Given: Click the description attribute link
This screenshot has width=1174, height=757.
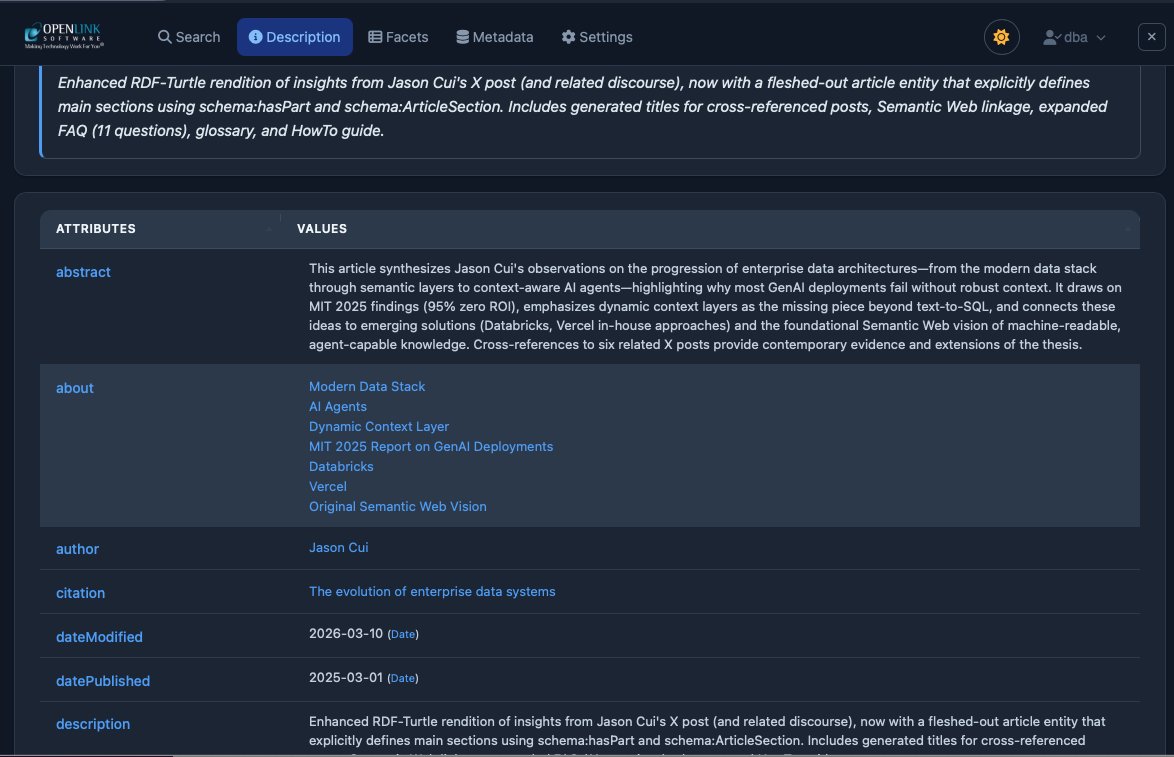Looking at the screenshot, I should (93, 724).
